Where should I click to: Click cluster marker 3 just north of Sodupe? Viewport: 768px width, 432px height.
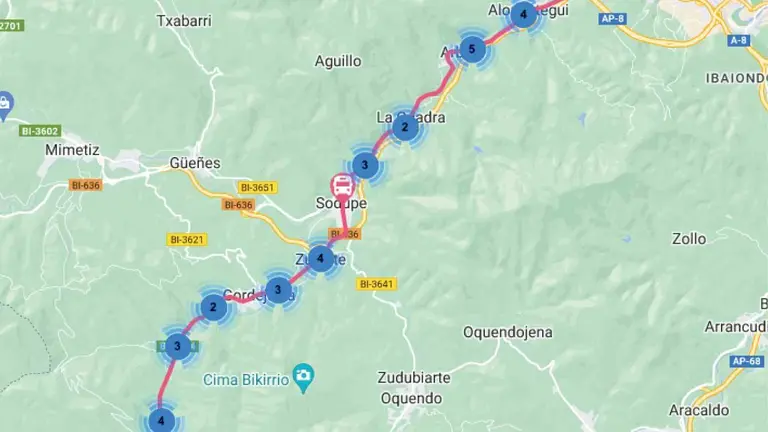coord(365,165)
